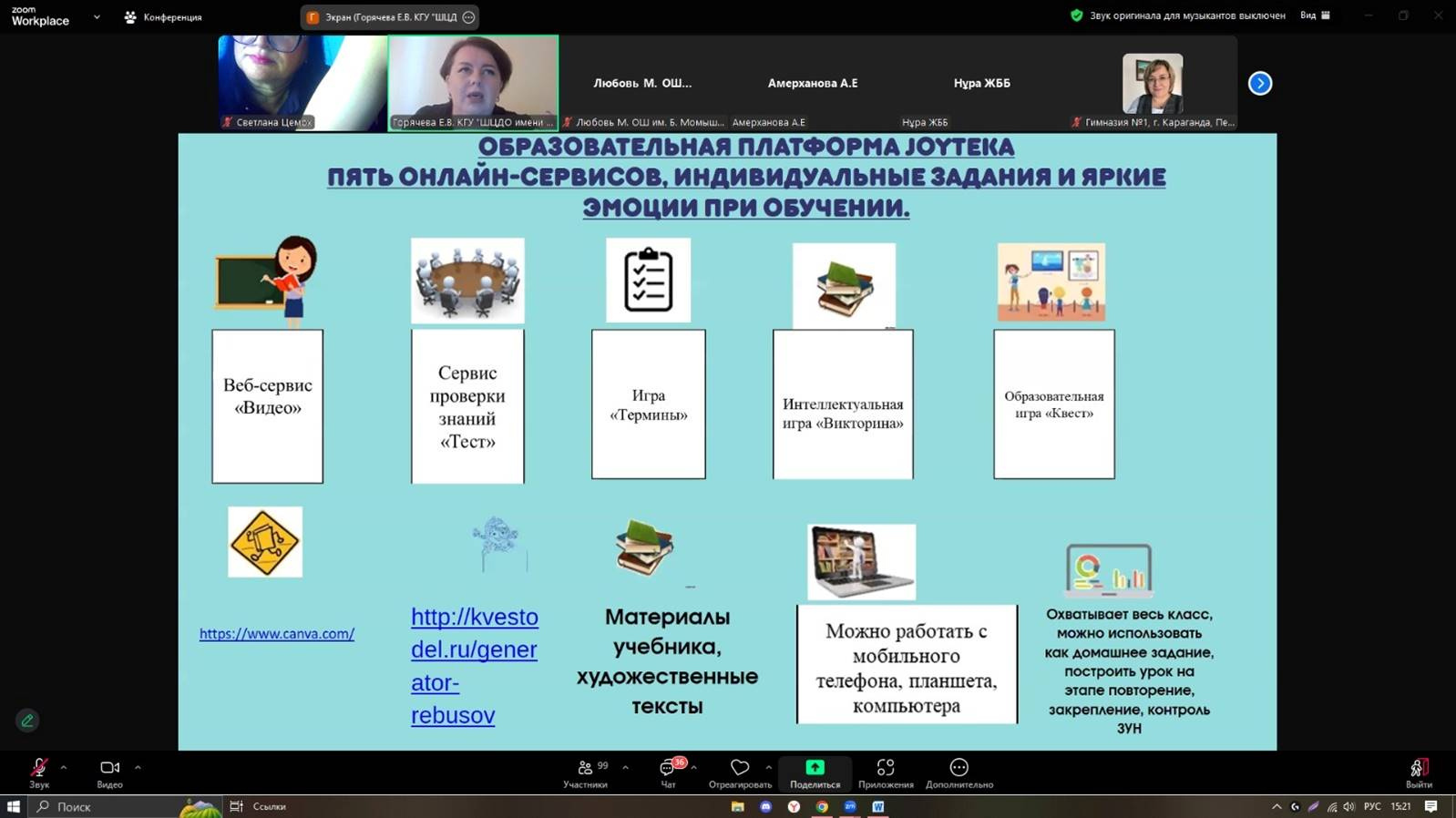The height and width of the screenshot is (818, 1456).
Task: Open the canva.com link on slide
Action: (x=277, y=634)
